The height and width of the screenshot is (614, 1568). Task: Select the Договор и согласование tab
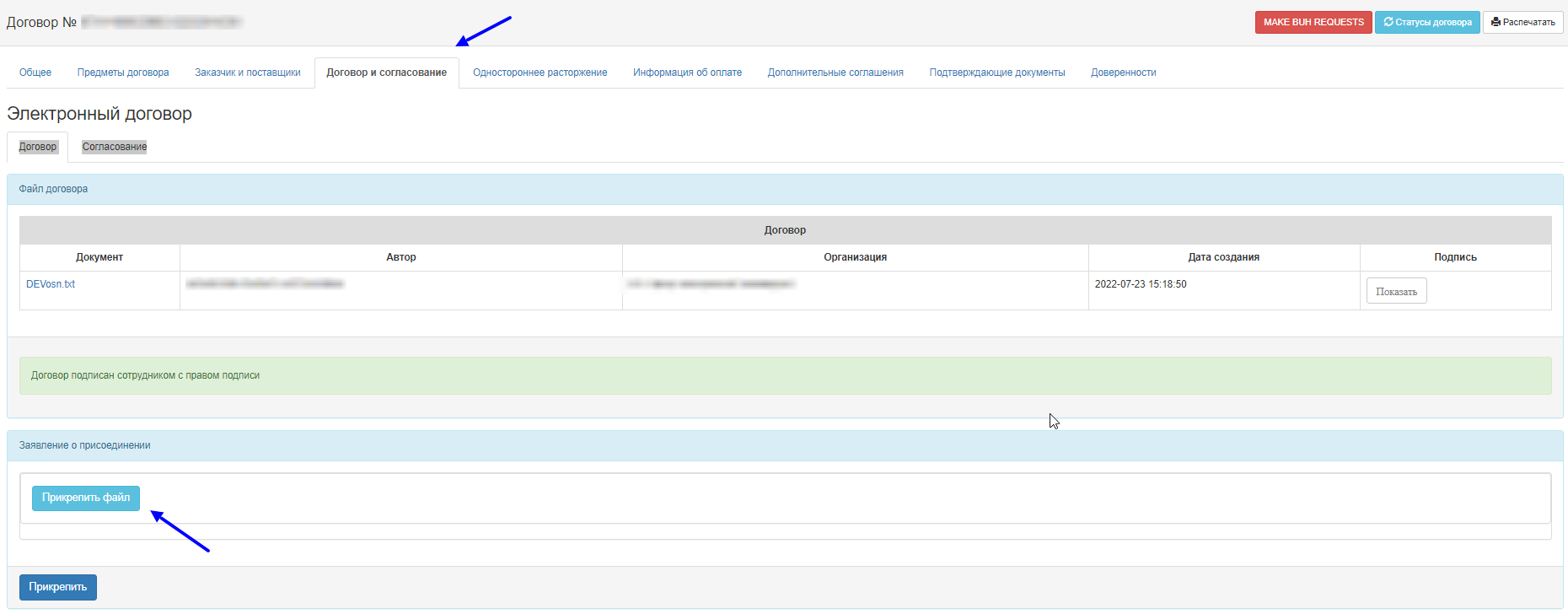(x=386, y=73)
